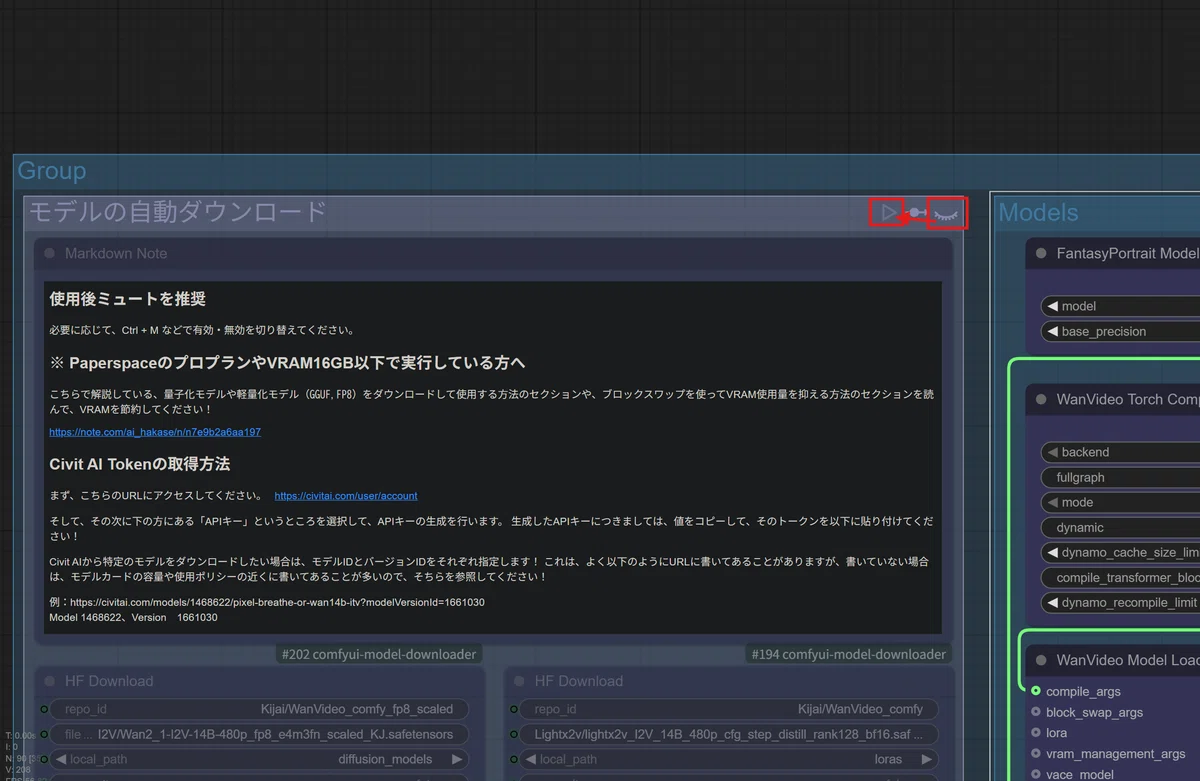
Task: Open the model dropdown in FantasyPortrait node
Action: (1120, 306)
